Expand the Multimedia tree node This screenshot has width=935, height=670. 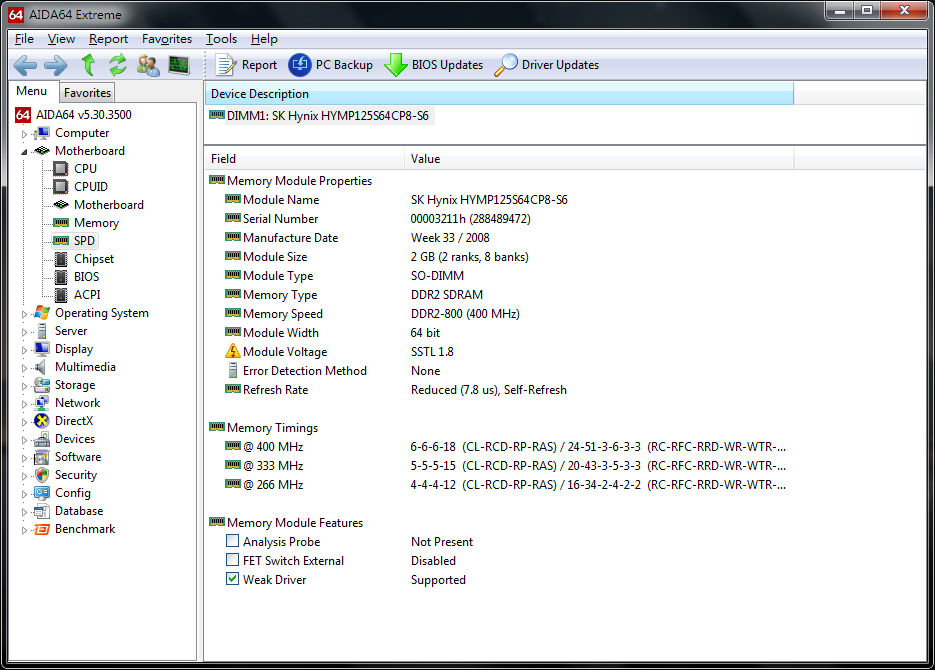coord(24,368)
